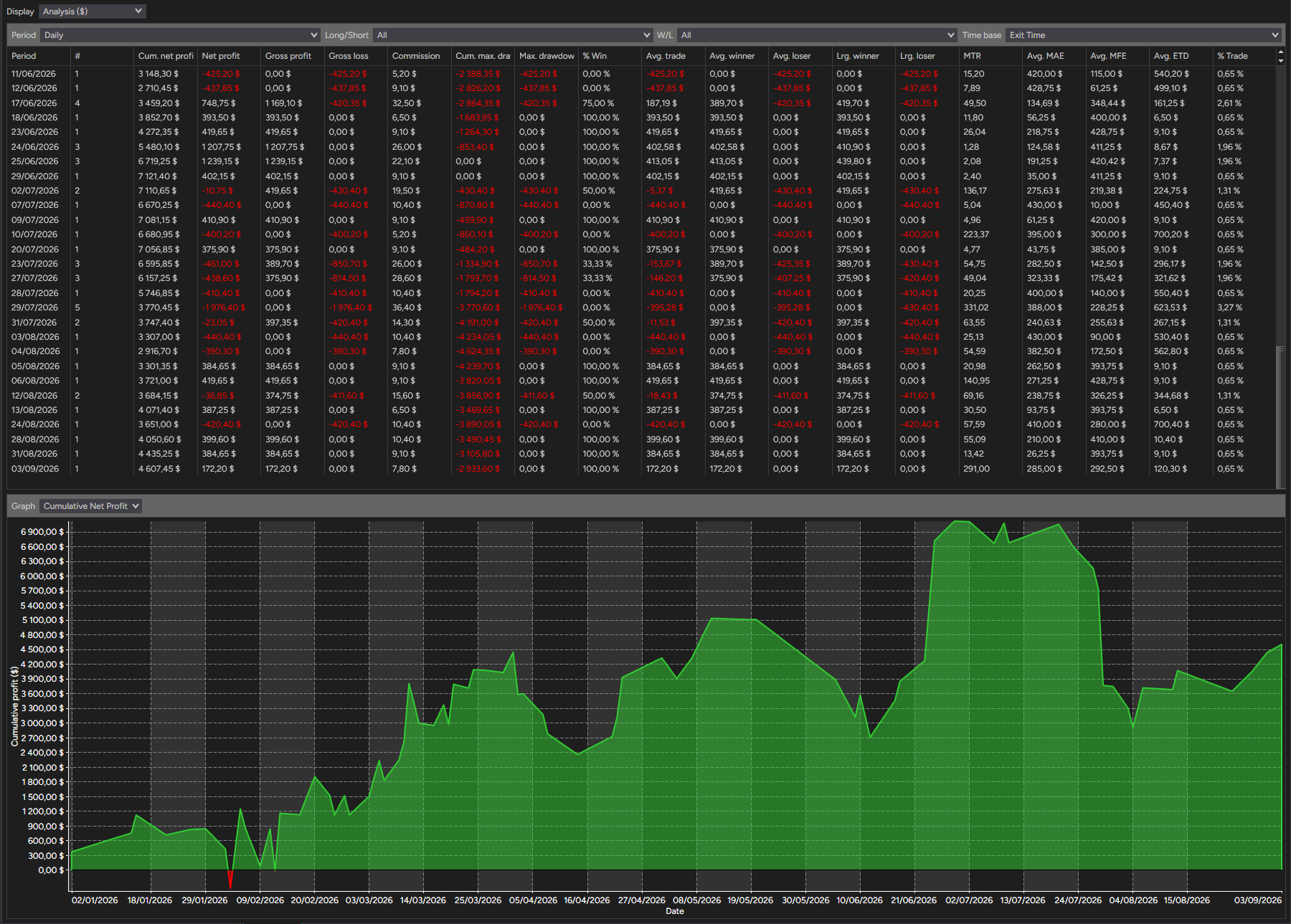The width and height of the screenshot is (1291, 924).
Task: Sort by the Period column header
Action: click(39, 56)
